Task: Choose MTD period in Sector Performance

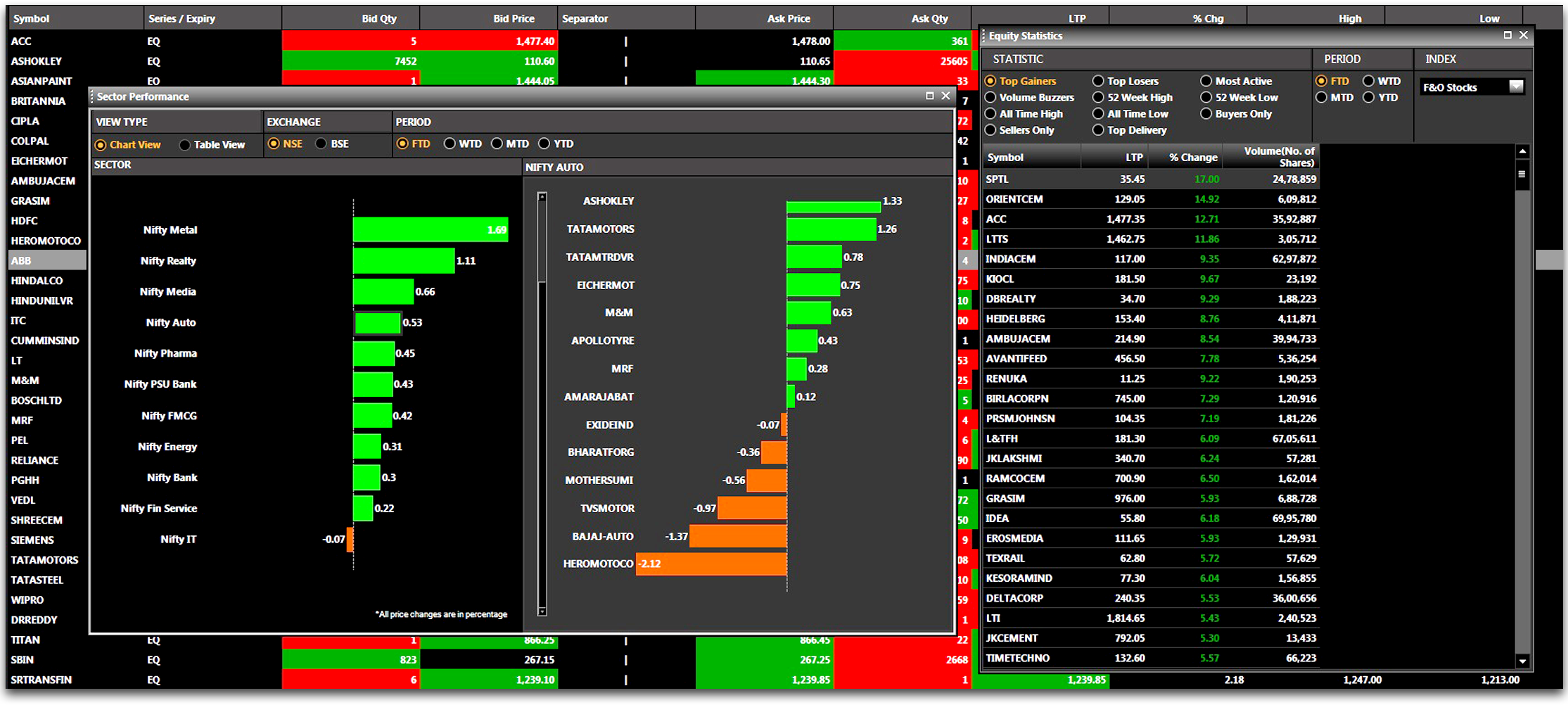Action: (x=510, y=144)
